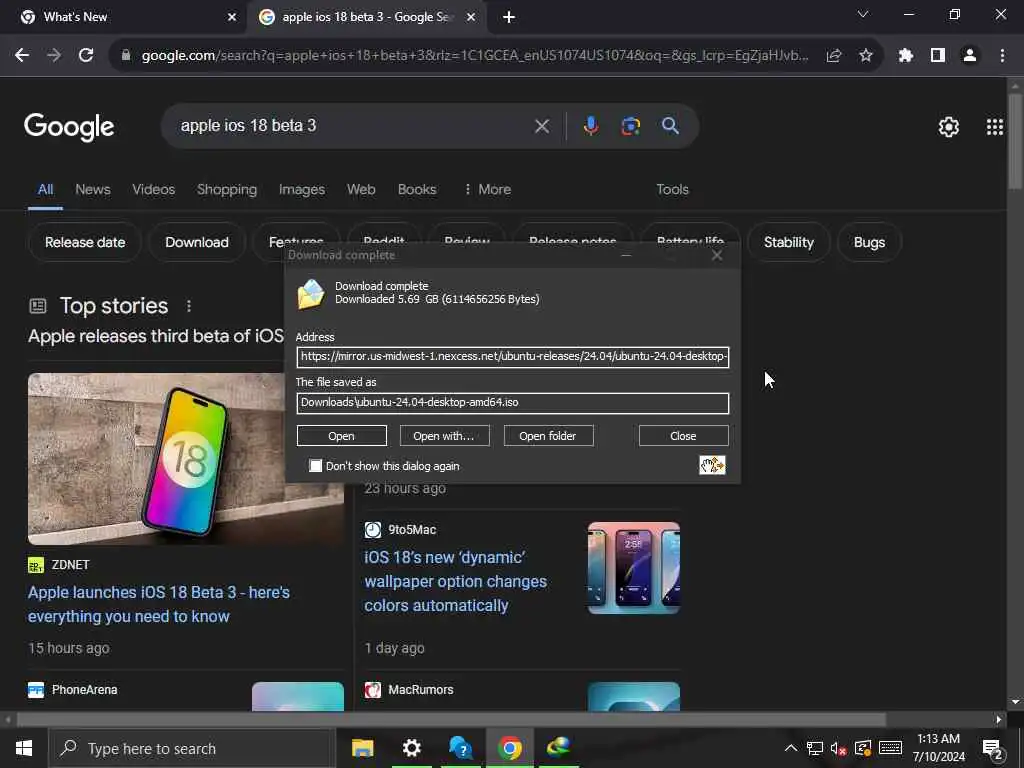The width and height of the screenshot is (1024, 768).
Task: Bookmark this page with the star icon
Action: [x=866, y=56]
